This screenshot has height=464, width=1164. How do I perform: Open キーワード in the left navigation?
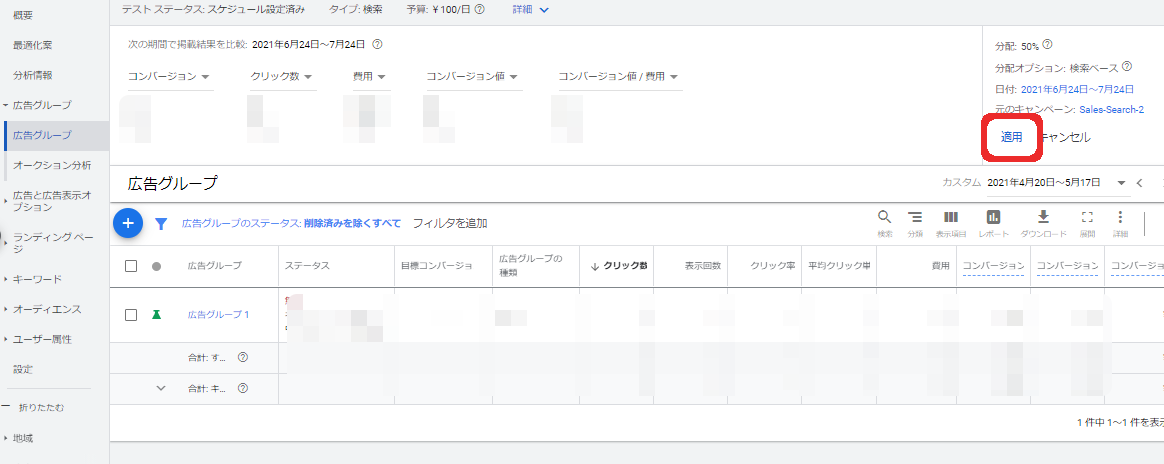37,279
